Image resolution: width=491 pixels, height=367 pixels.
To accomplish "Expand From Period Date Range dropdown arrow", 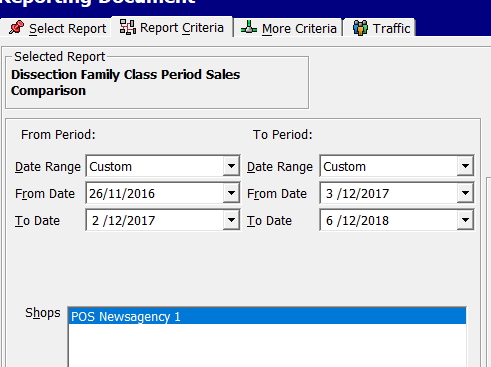I will (231, 166).
